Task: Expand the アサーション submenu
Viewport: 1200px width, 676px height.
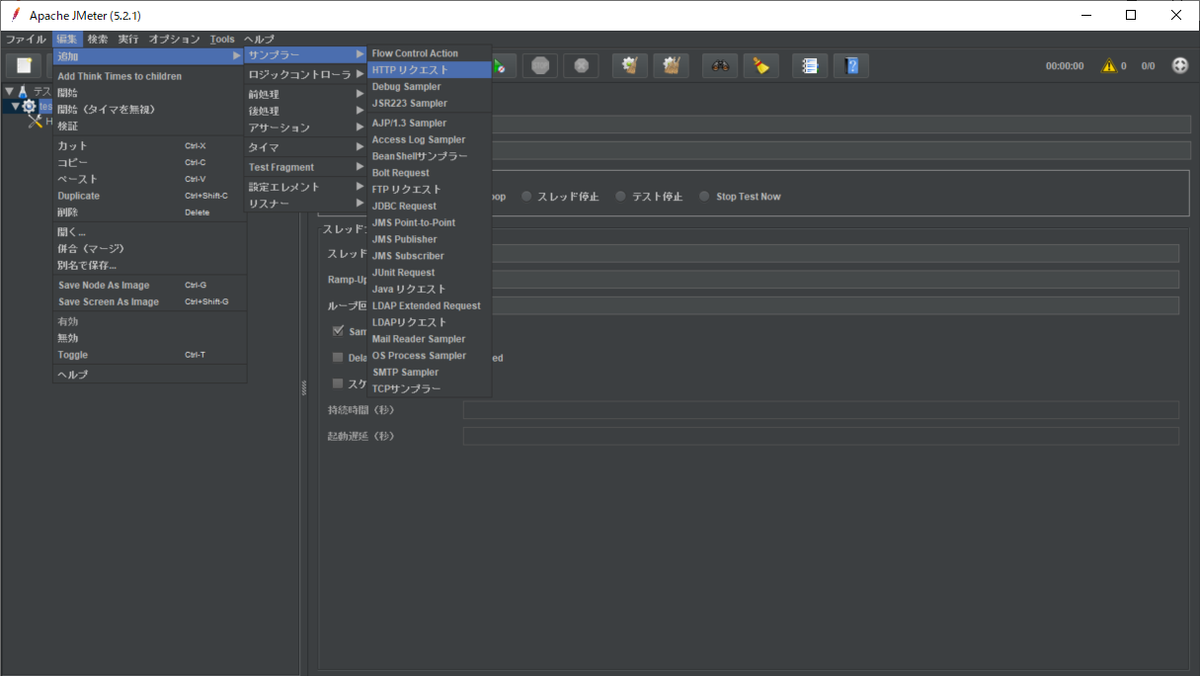Action: coord(306,128)
